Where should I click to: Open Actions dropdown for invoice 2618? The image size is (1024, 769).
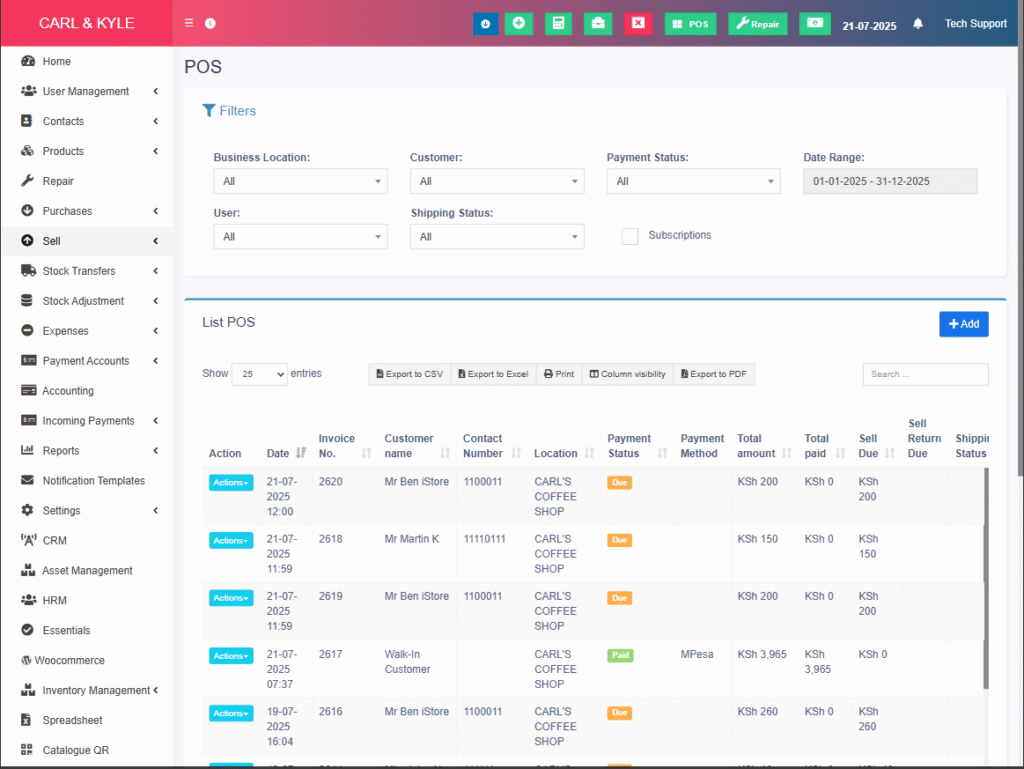[x=231, y=541]
